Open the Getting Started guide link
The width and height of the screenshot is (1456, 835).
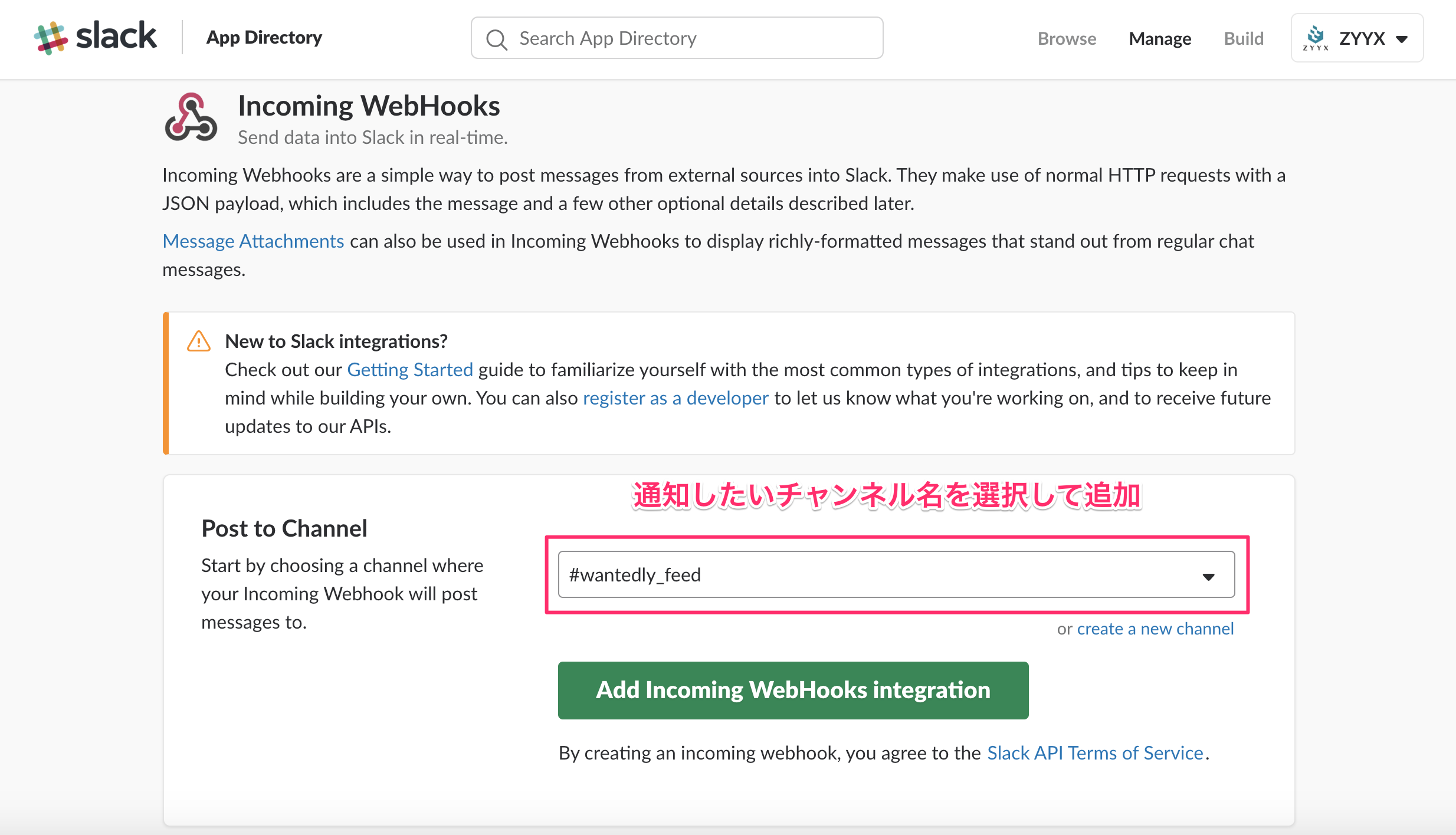(x=410, y=370)
